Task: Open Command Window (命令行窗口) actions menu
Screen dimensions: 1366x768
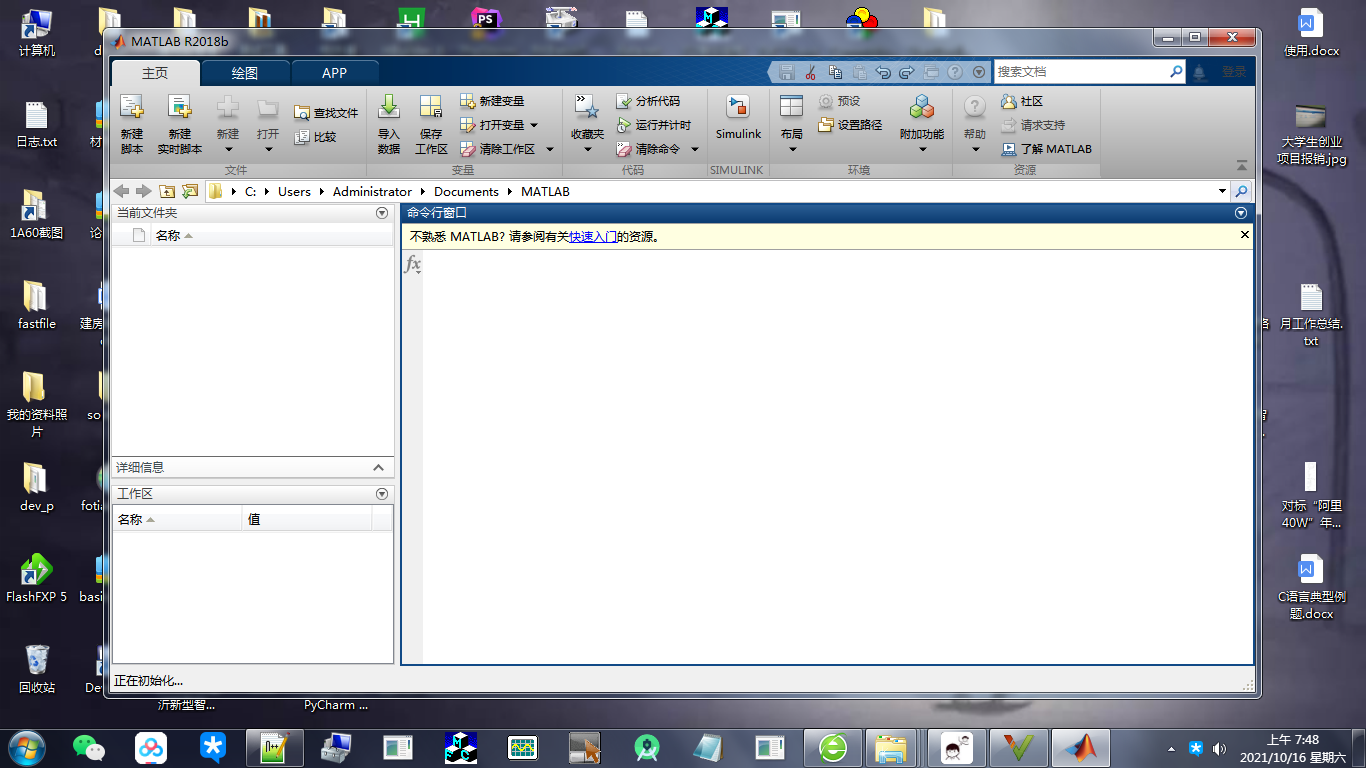Action: 1241,213
